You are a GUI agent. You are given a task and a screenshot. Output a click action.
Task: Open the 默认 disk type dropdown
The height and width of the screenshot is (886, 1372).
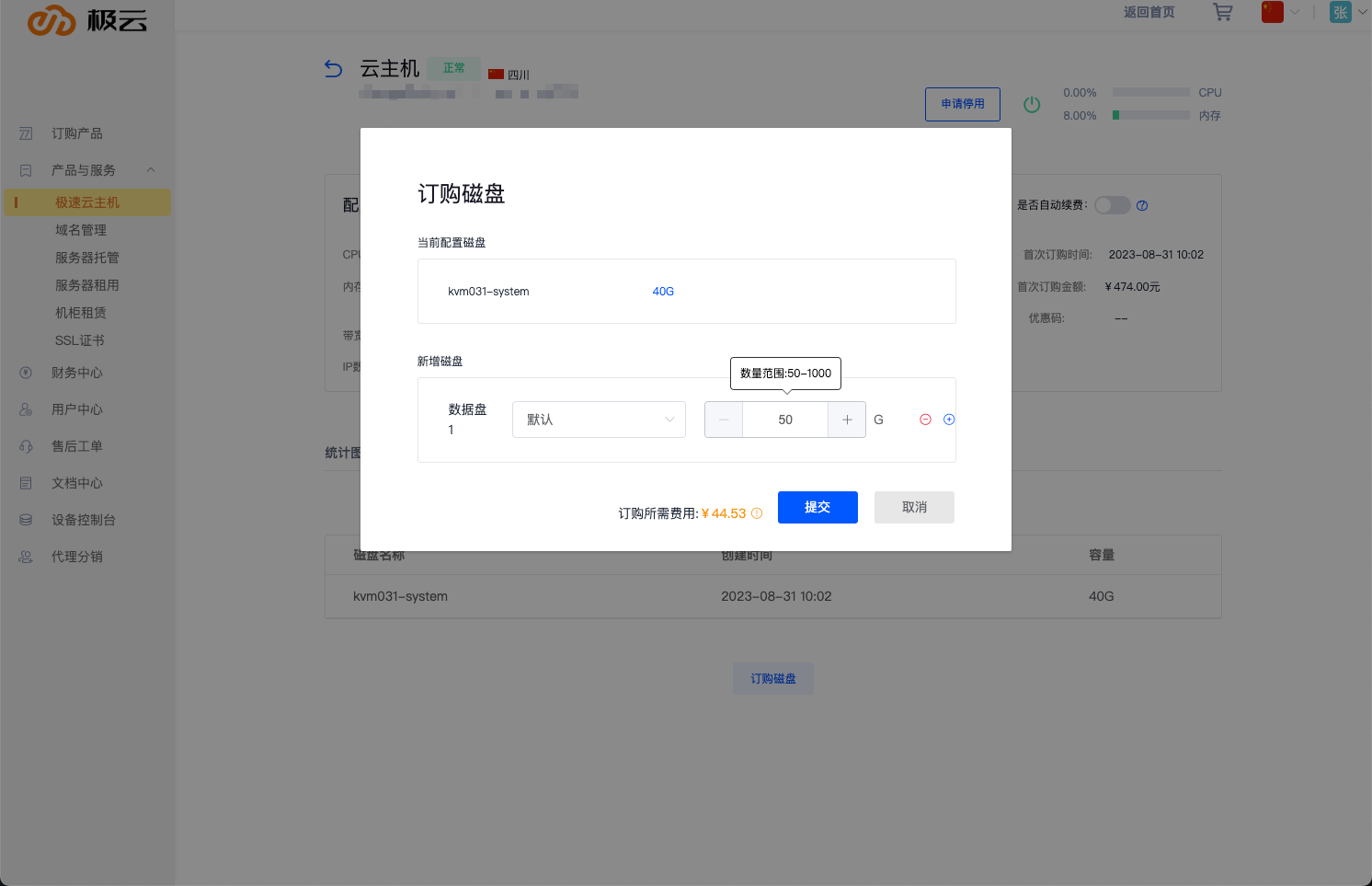point(599,420)
